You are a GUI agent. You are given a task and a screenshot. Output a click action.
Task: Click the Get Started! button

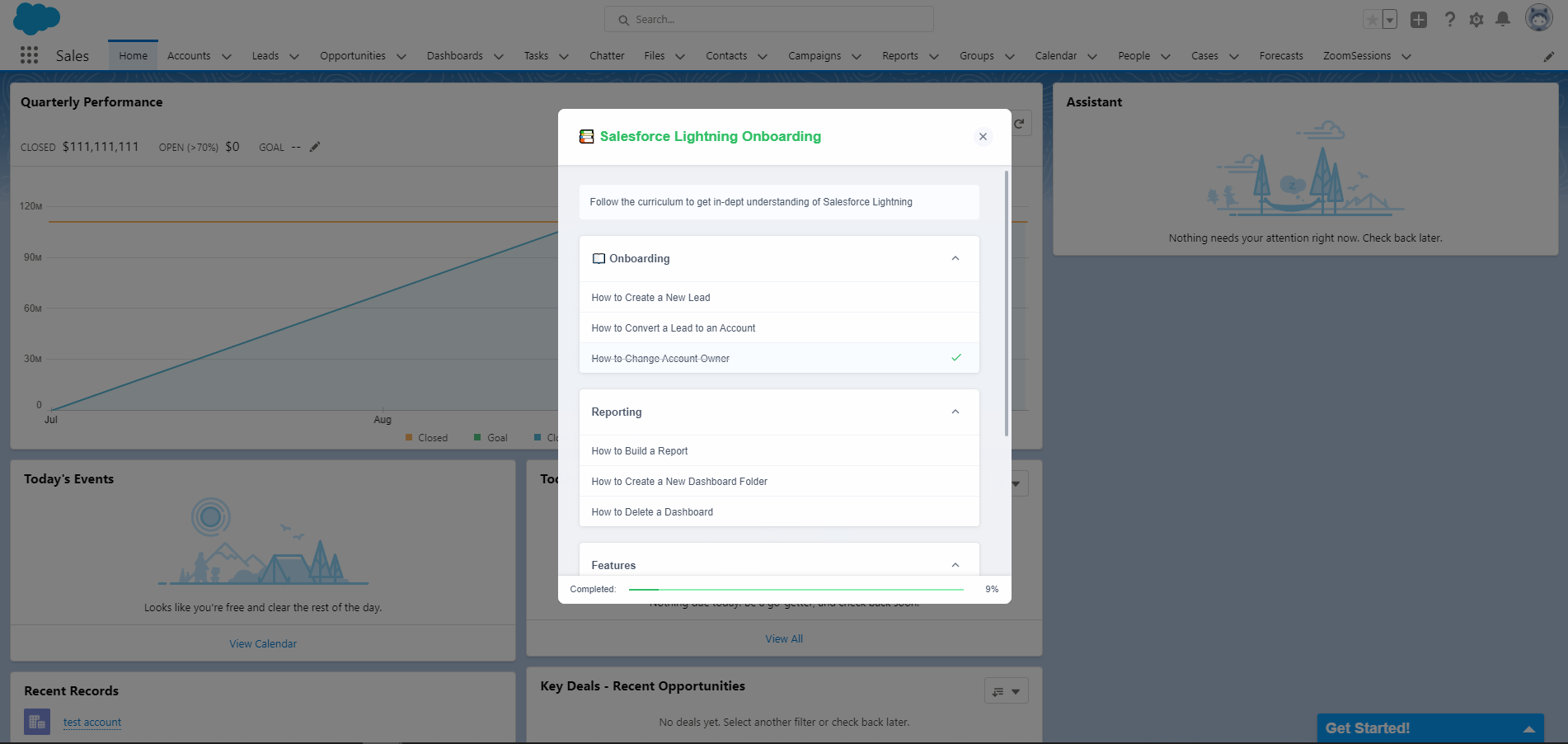[1430, 728]
